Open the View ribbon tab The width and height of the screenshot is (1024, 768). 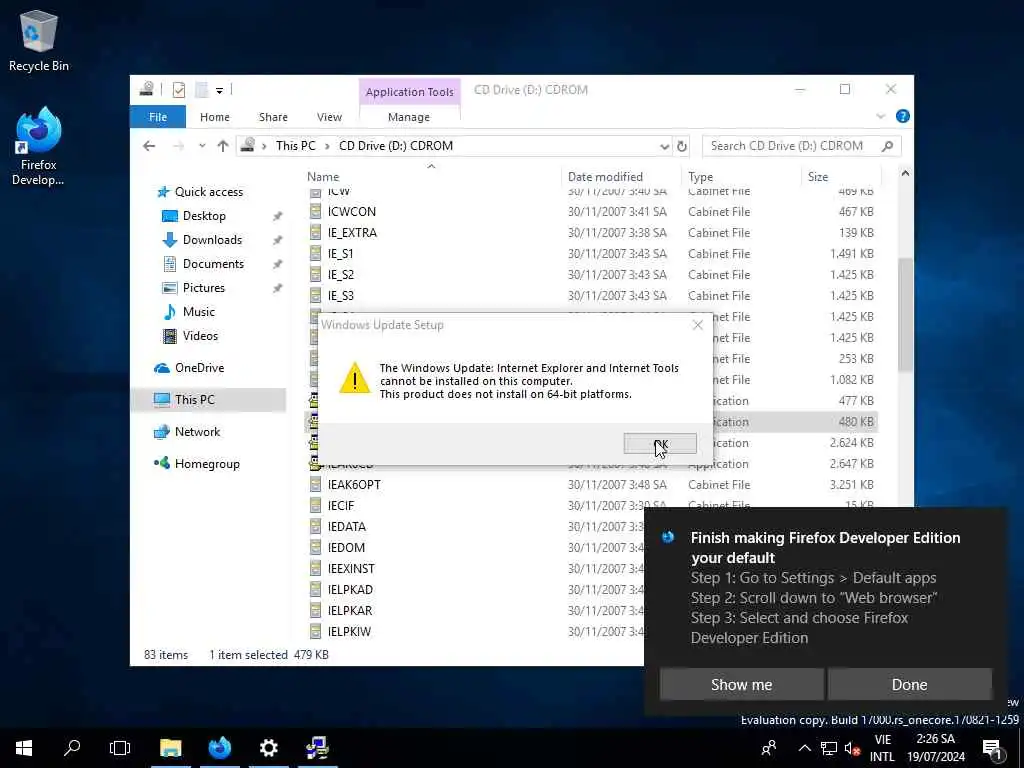coord(329,117)
